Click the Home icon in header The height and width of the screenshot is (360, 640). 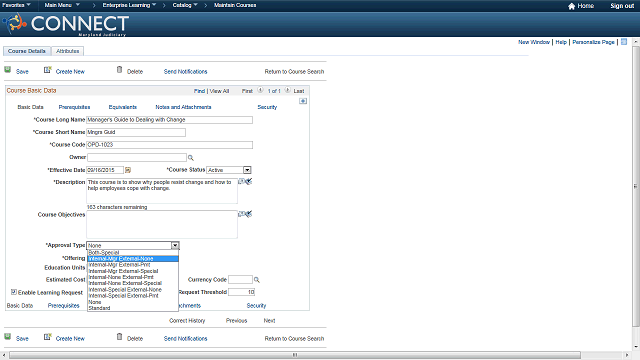[571, 6]
